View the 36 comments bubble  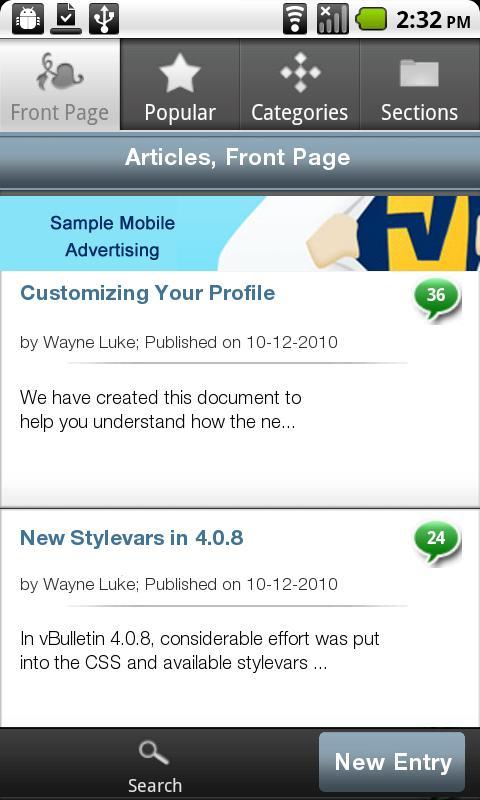tap(437, 299)
